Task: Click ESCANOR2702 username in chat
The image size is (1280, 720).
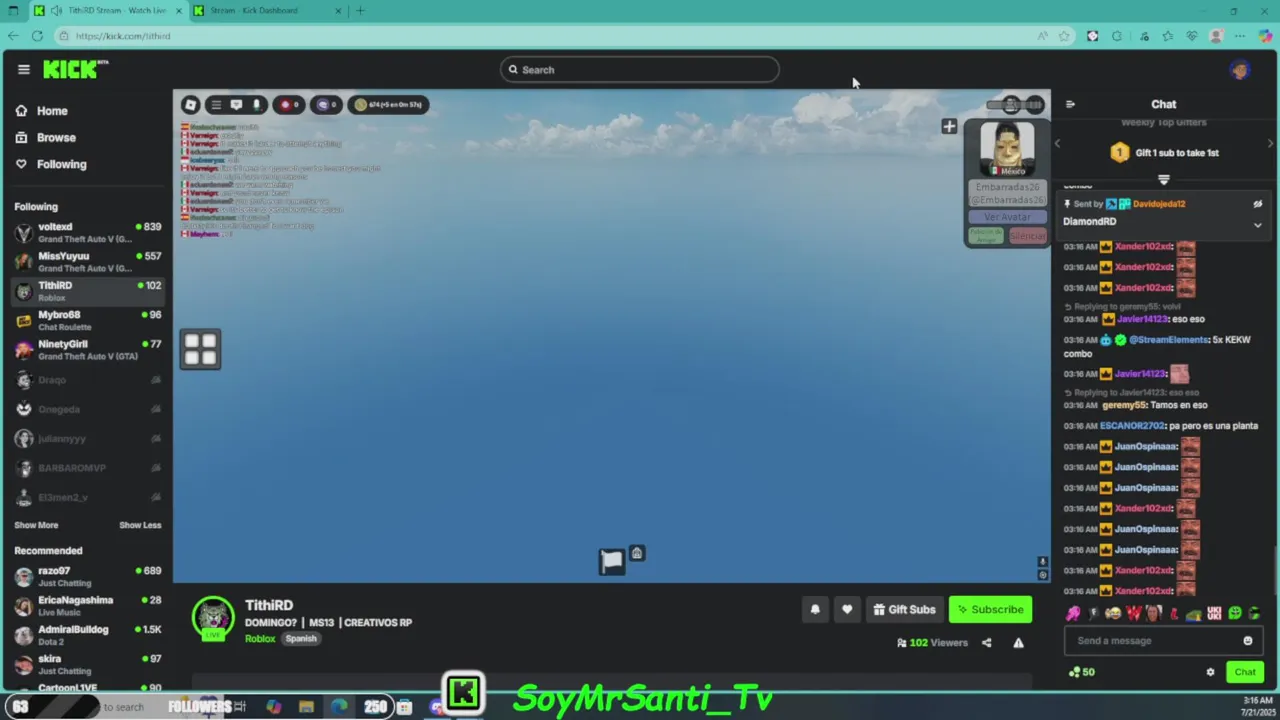Action: click(1132, 426)
